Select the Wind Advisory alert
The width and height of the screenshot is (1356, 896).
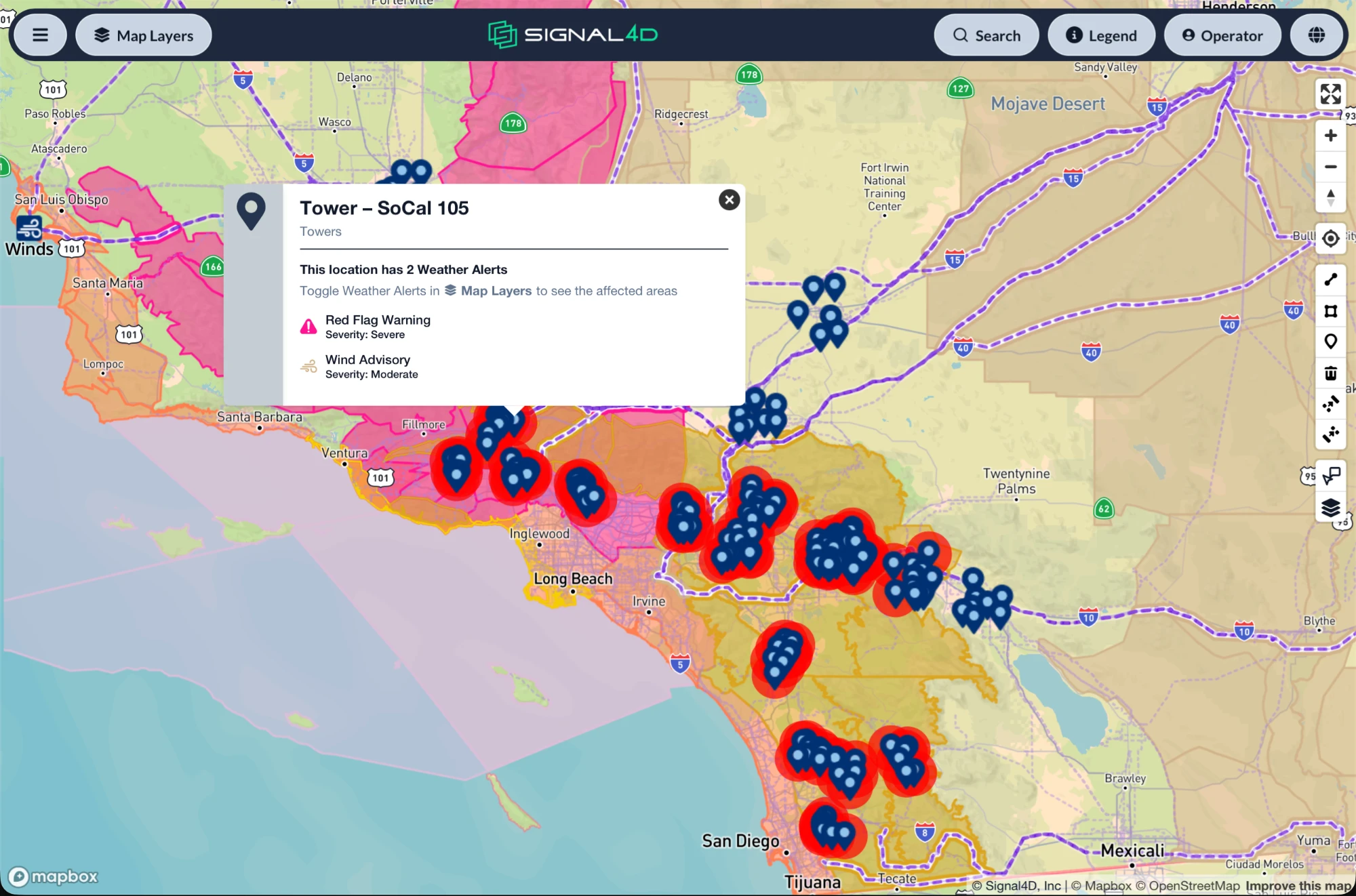(359, 367)
